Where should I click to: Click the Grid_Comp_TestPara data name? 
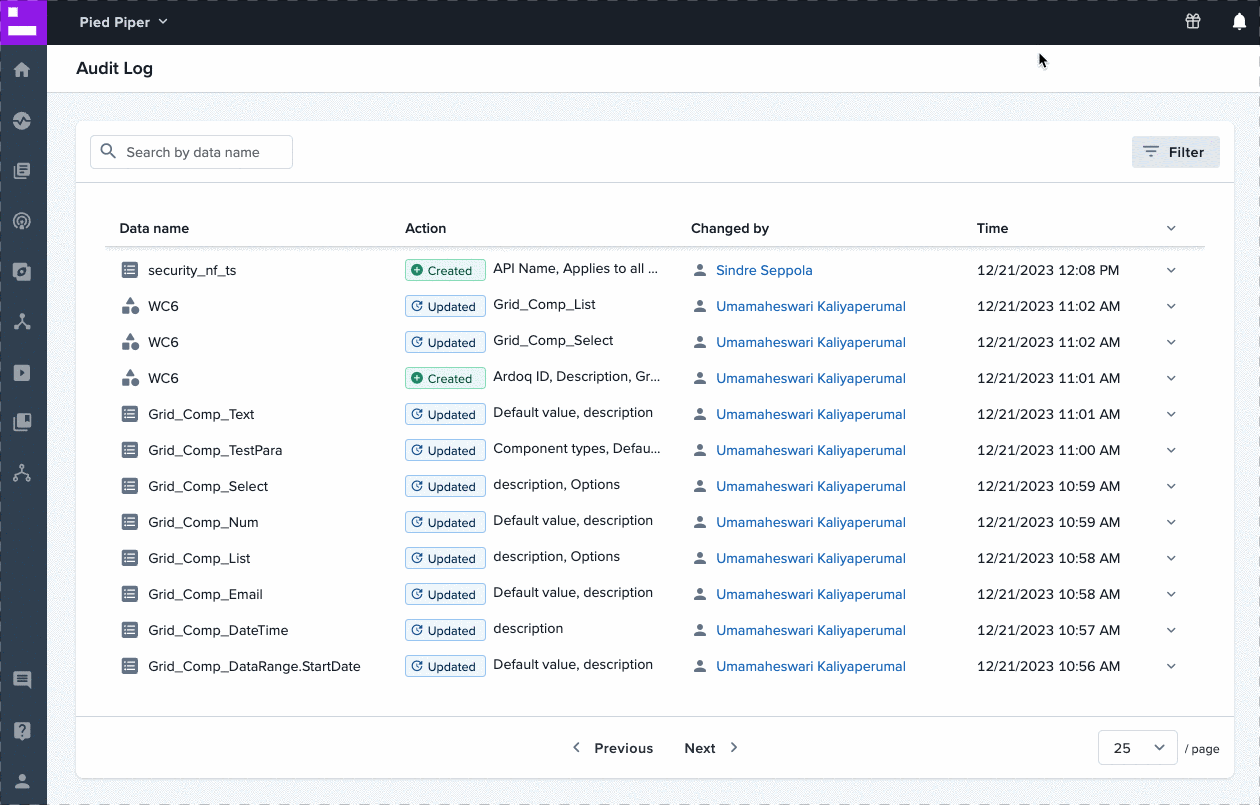point(215,450)
